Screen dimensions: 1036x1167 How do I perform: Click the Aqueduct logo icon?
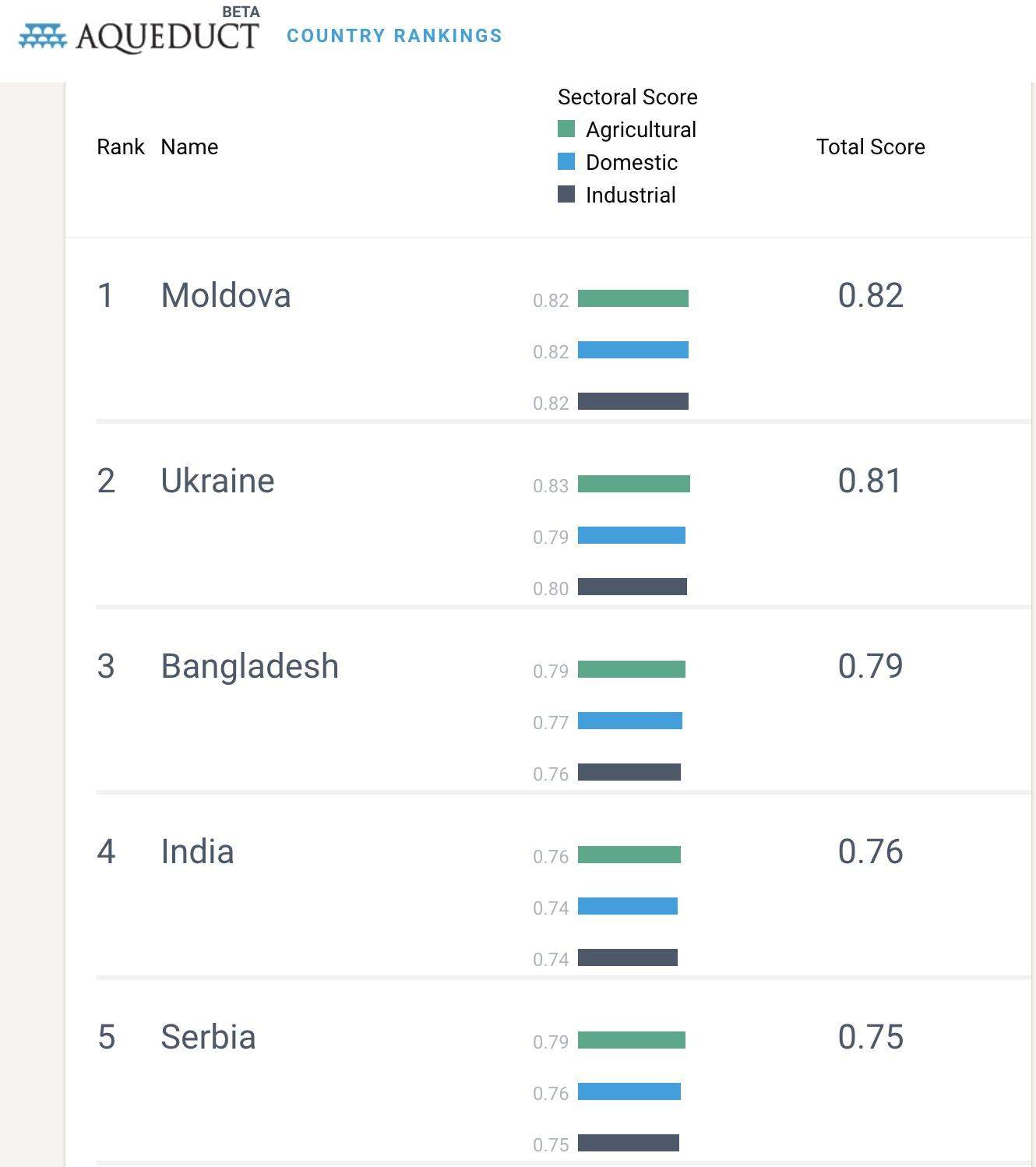[43, 37]
